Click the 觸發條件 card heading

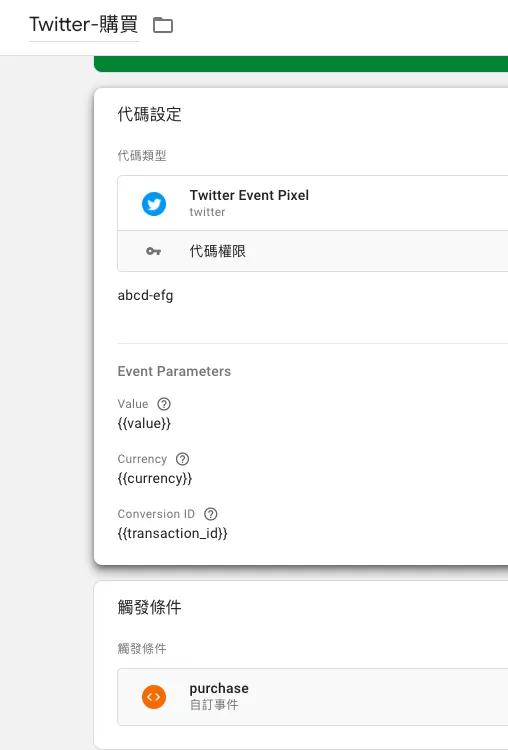[149, 607]
